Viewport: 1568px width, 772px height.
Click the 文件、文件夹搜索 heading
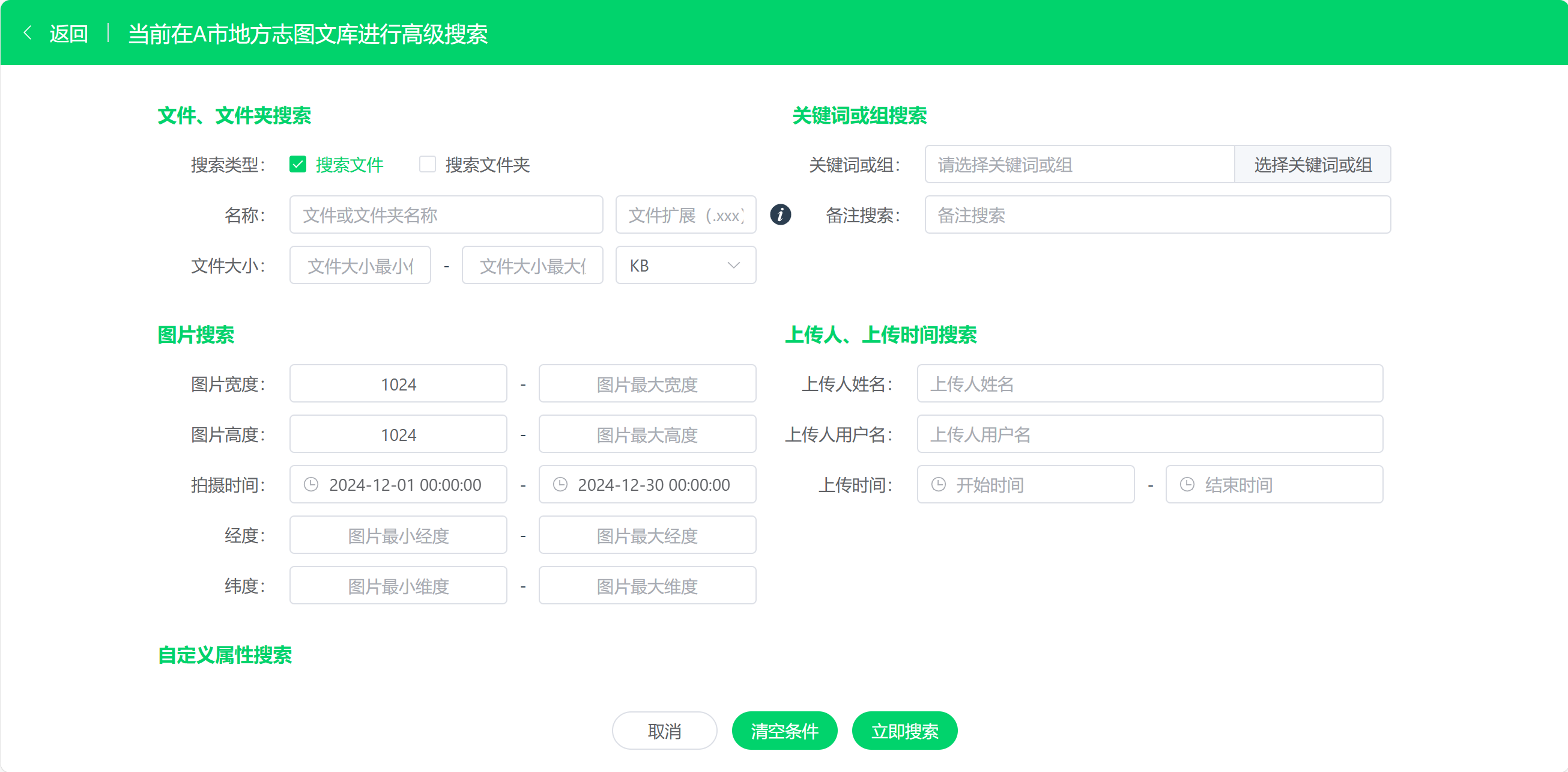coord(234,116)
